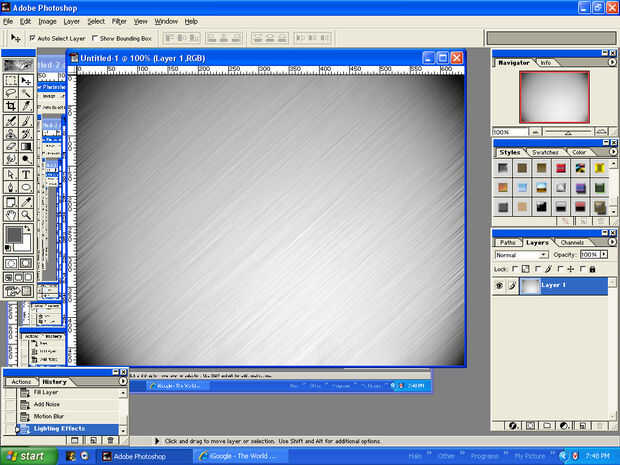Open the Layers panel options menu

tap(612, 242)
